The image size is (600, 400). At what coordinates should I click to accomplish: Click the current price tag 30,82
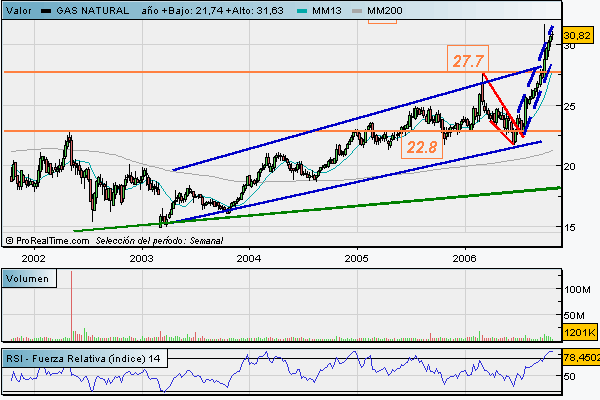[577, 36]
